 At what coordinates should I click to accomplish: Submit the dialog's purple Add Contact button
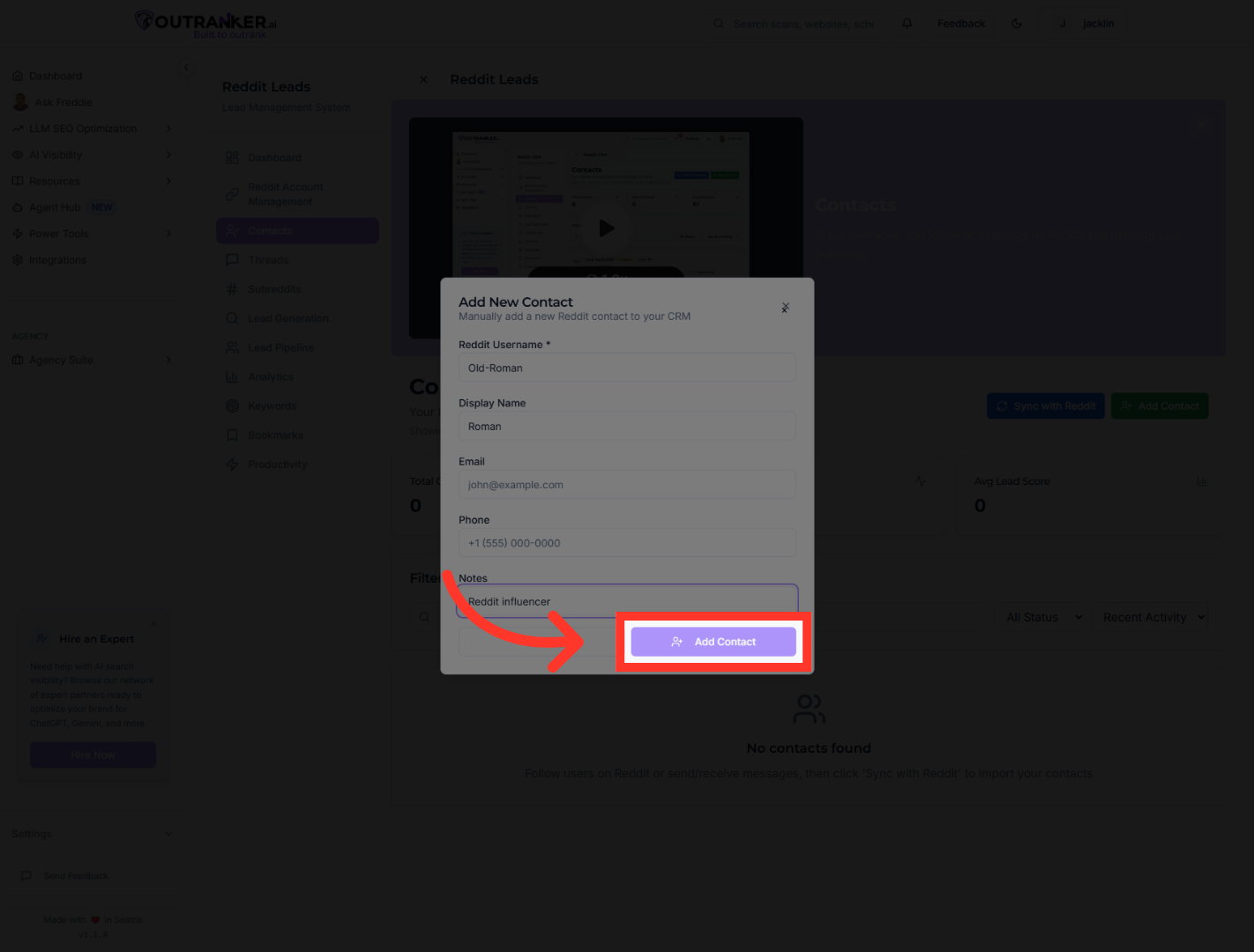(713, 642)
